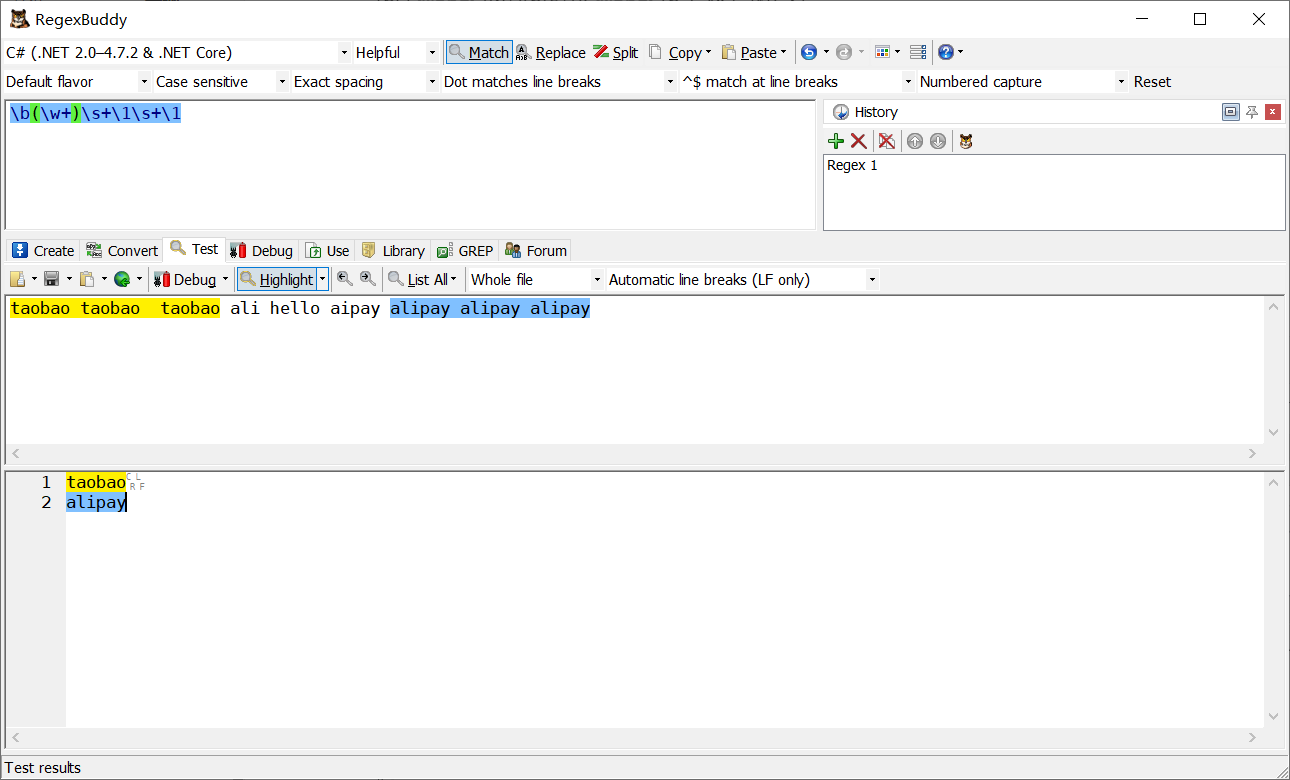Click the RegexBuddy mascot icon in History toolbar
The height and width of the screenshot is (780, 1290).
pos(965,141)
